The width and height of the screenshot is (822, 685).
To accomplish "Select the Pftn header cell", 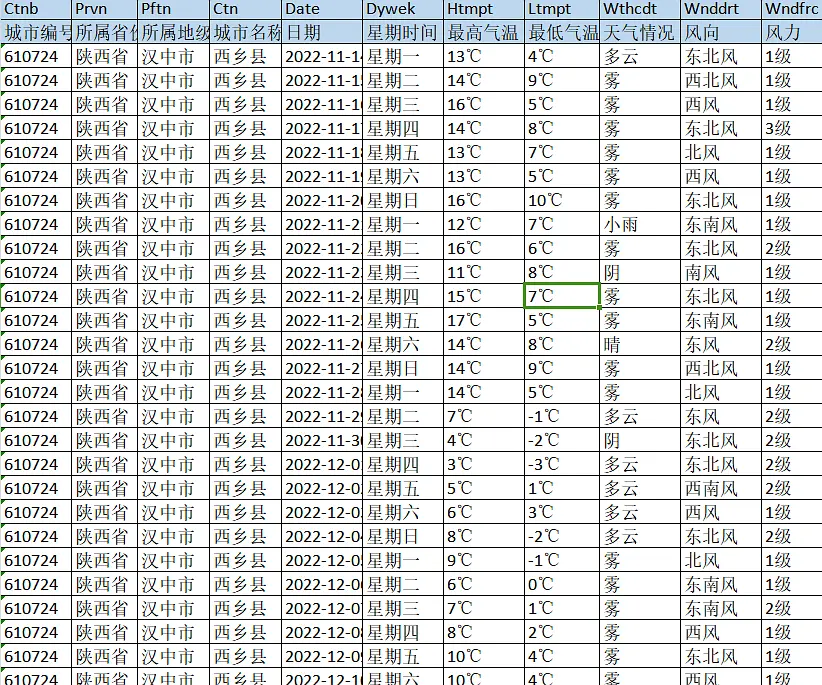I will click(174, 9).
